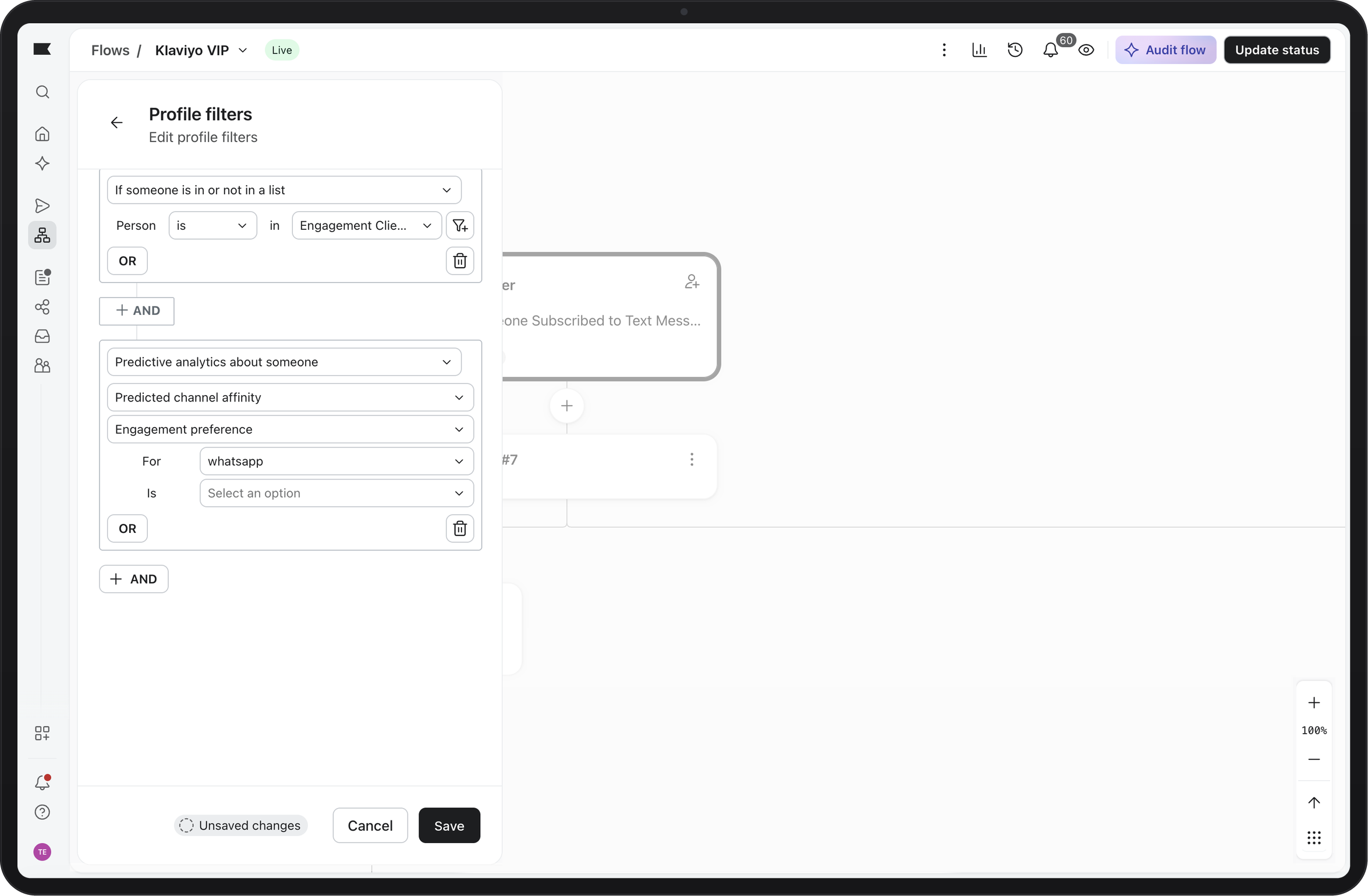Open the add-apps grid icon in sidebar

pos(42,733)
